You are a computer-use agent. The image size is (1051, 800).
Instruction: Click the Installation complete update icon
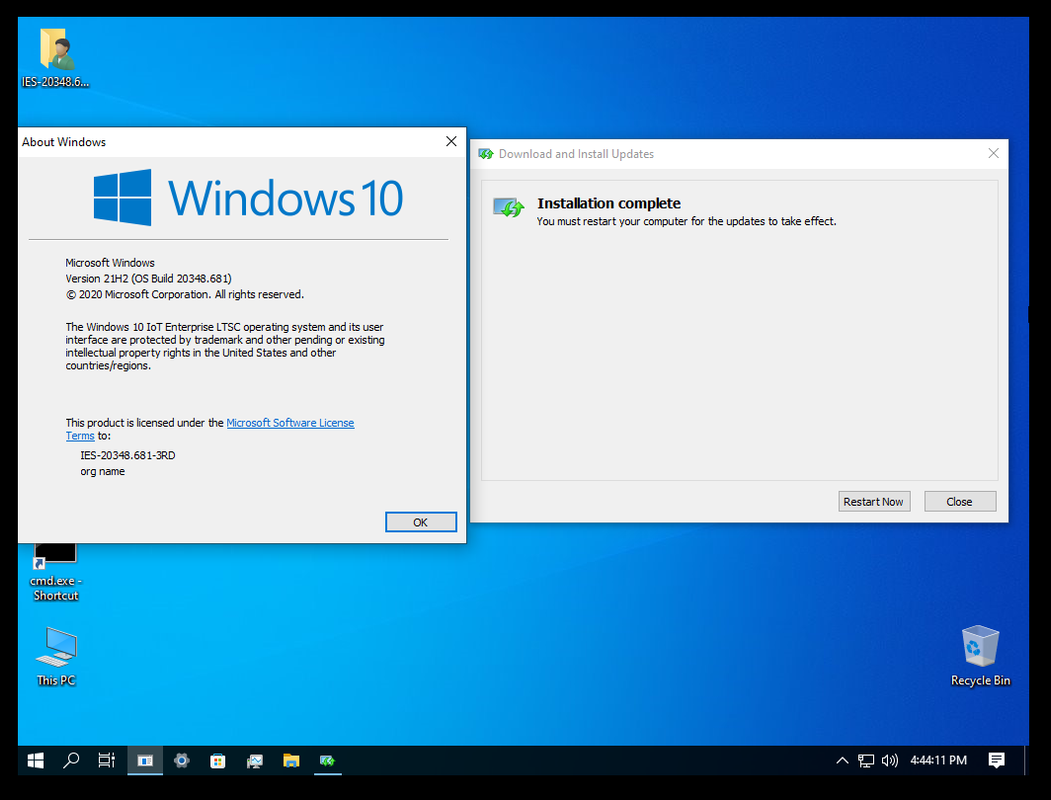[x=509, y=208]
